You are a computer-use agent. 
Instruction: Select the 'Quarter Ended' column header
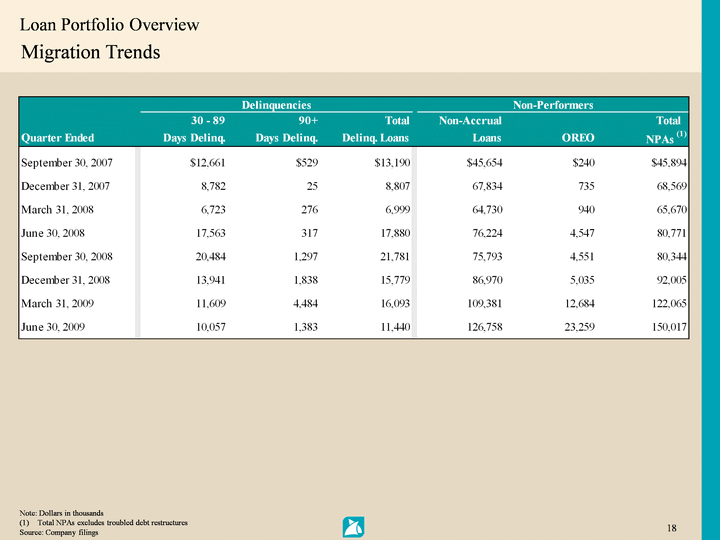[57, 137]
